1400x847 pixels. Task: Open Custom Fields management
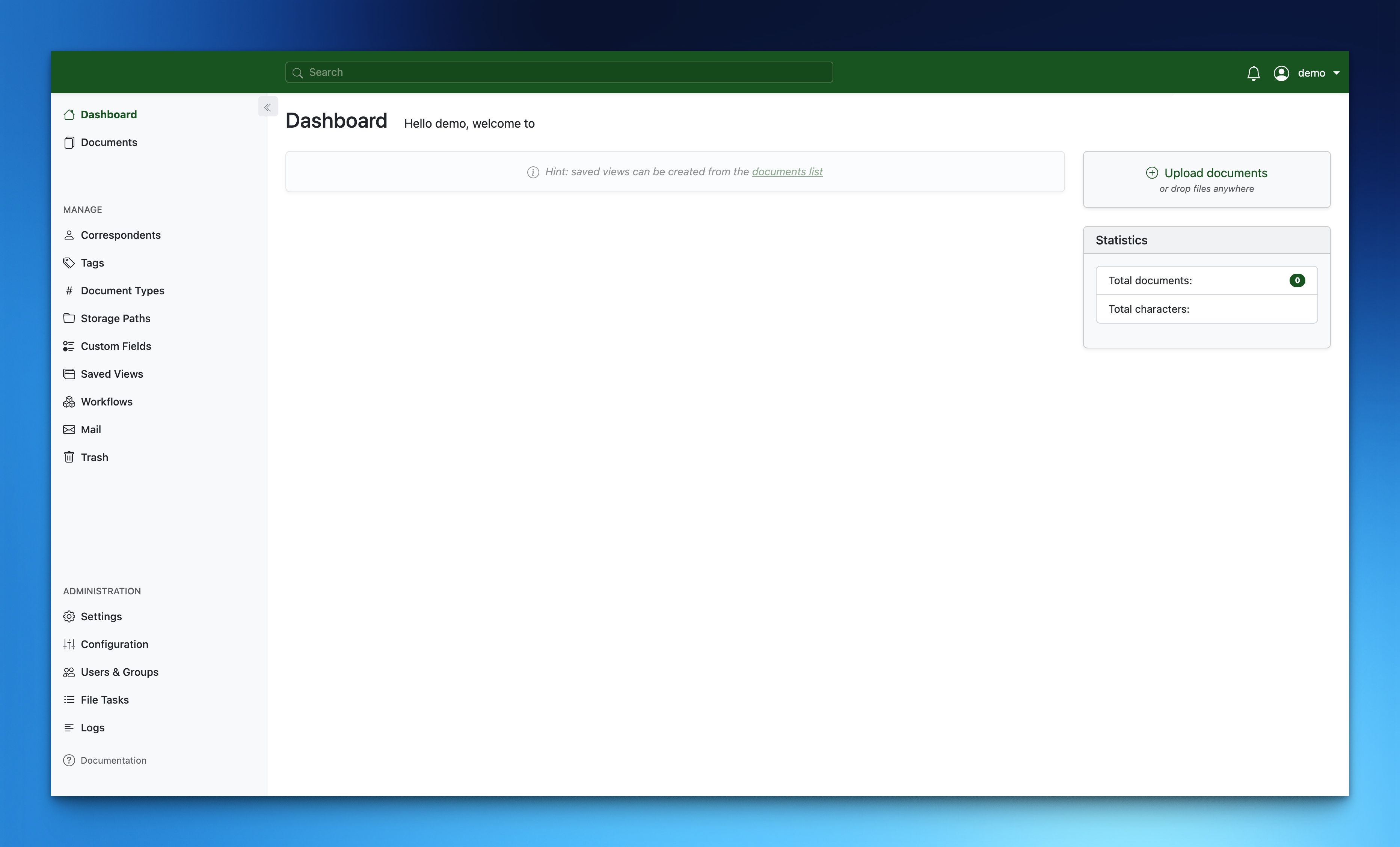click(x=115, y=346)
